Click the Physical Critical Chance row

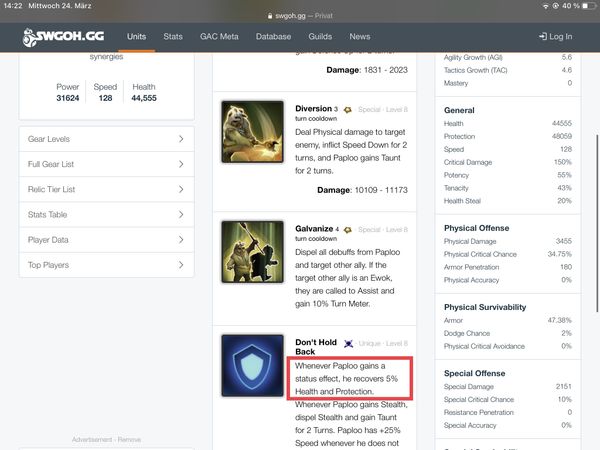click(x=508, y=254)
